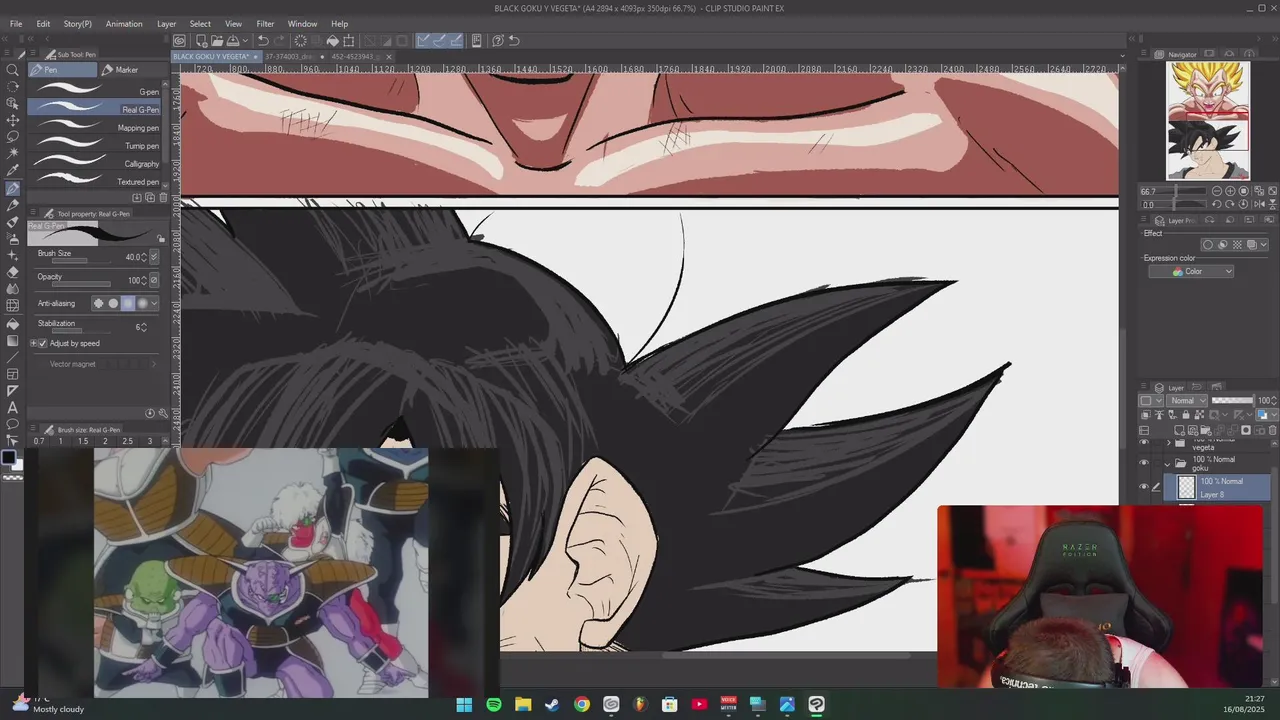This screenshot has width=1280, height=720.
Task: Select the Eraser tool
Action: (x=12, y=272)
